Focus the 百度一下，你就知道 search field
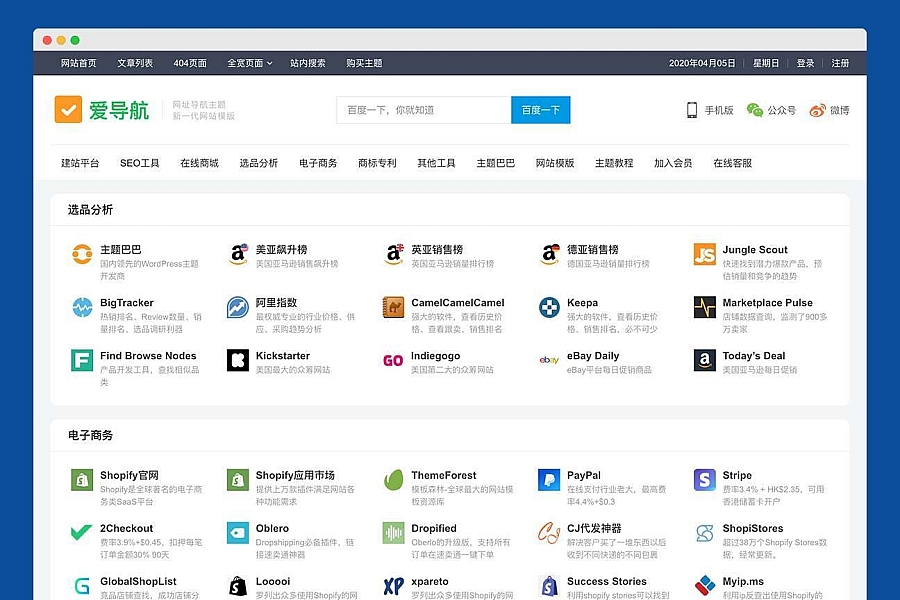900x600 pixels. 424,110
